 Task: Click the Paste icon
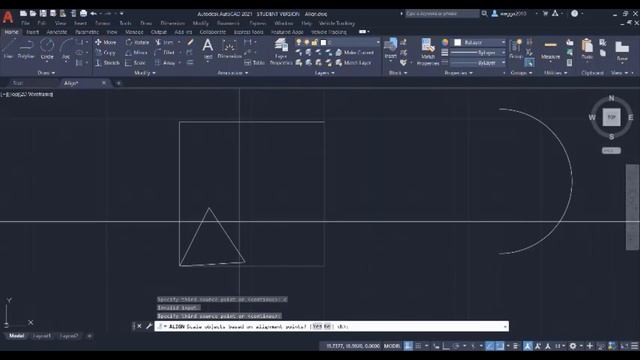587,49
